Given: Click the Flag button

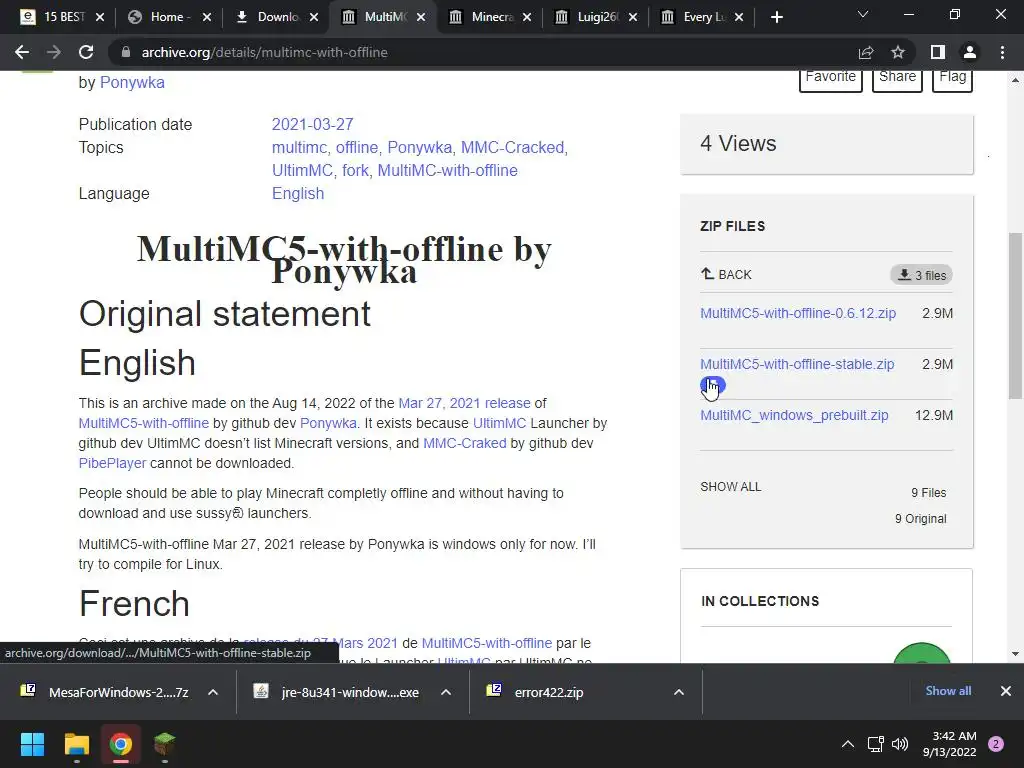Looking at the screenshot, I should 952,77.
